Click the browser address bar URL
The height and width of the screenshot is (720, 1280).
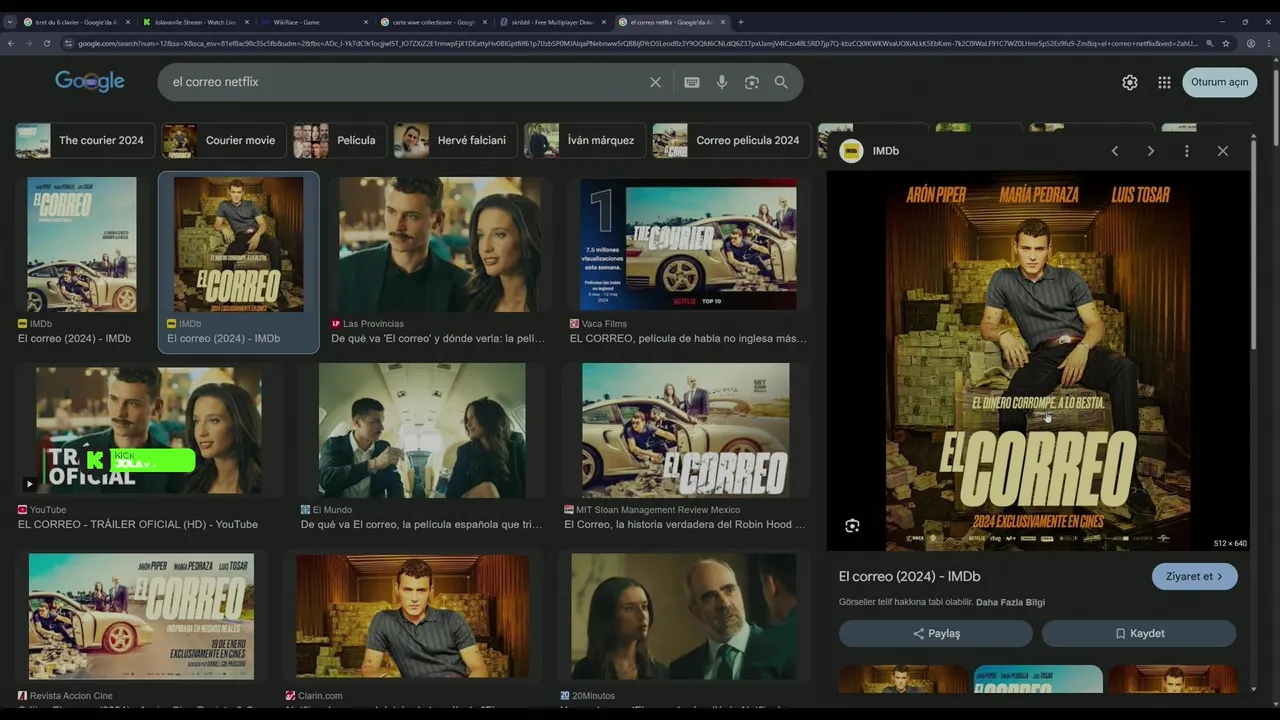(638, 44)
